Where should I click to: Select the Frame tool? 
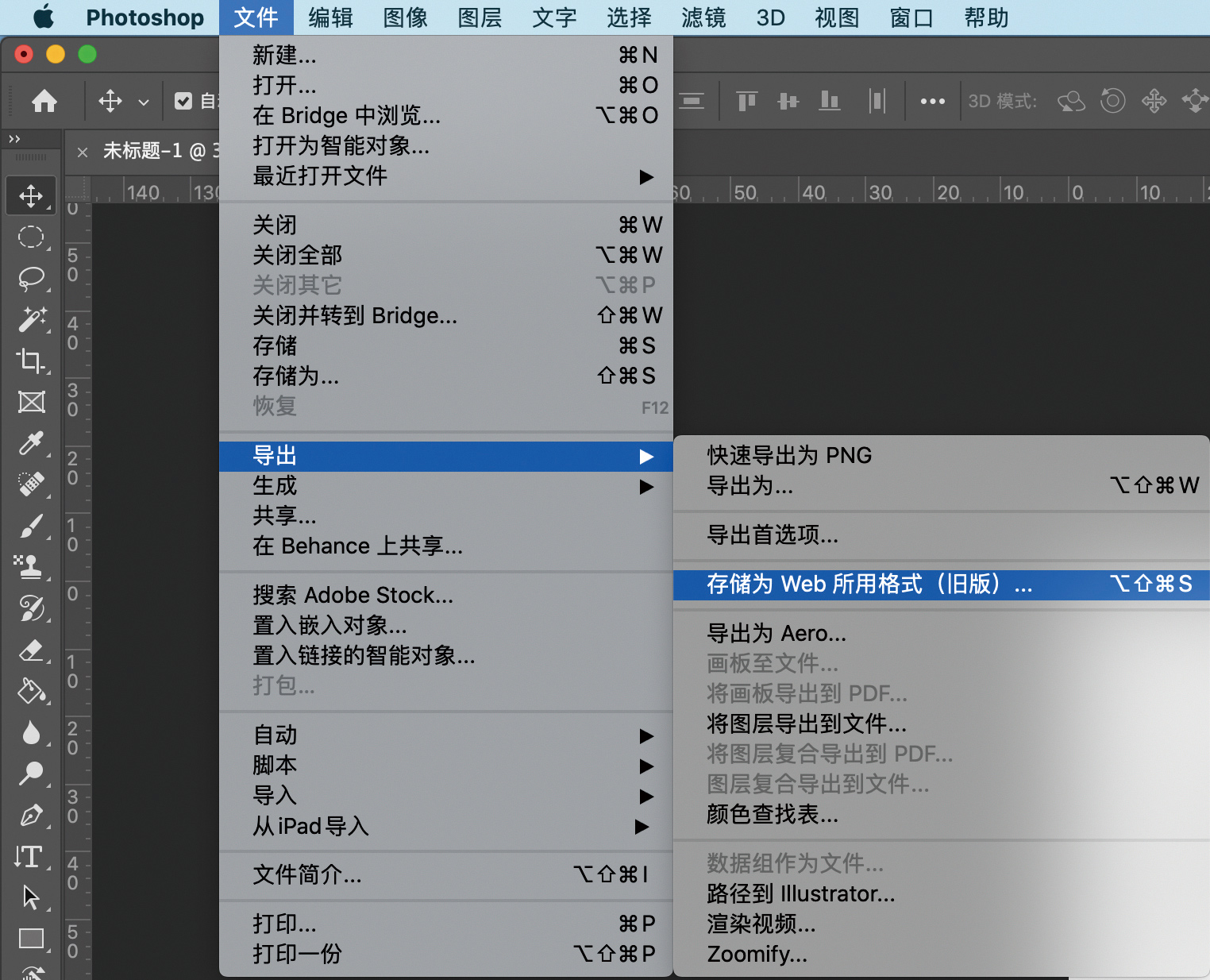click(x=31, y=402)
